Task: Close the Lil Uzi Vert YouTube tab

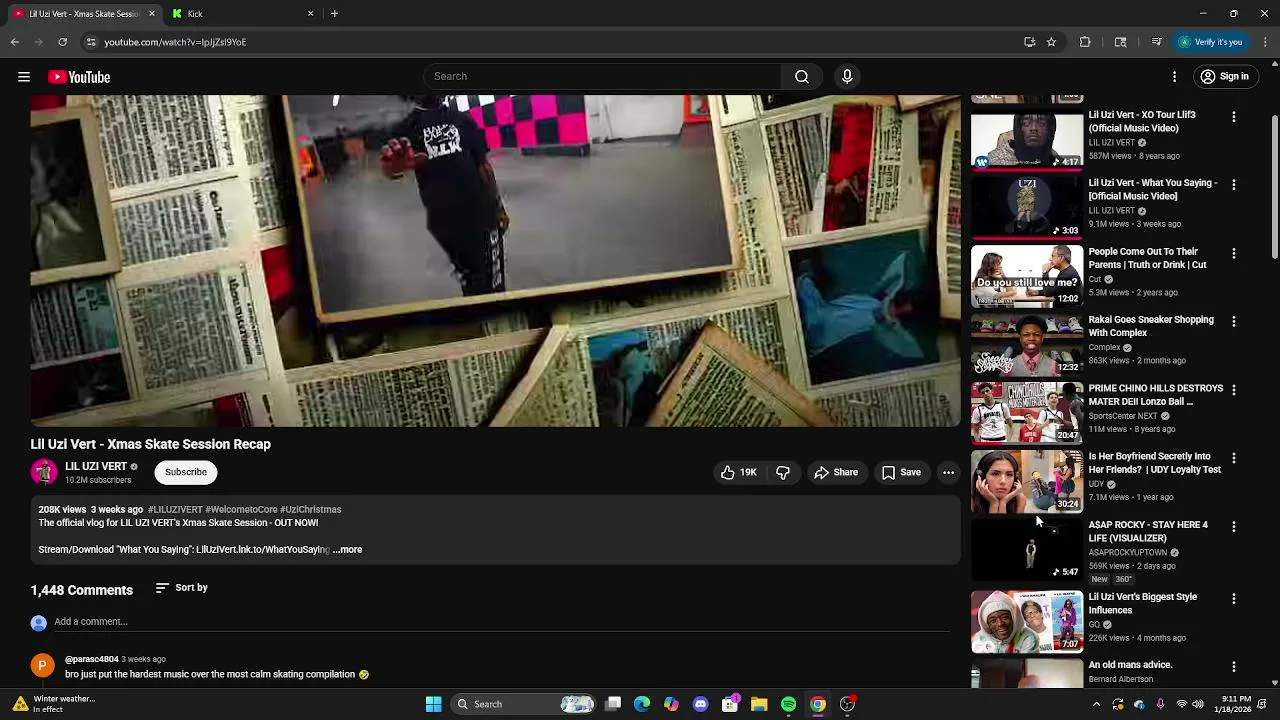Action: (x=152, y=14)
